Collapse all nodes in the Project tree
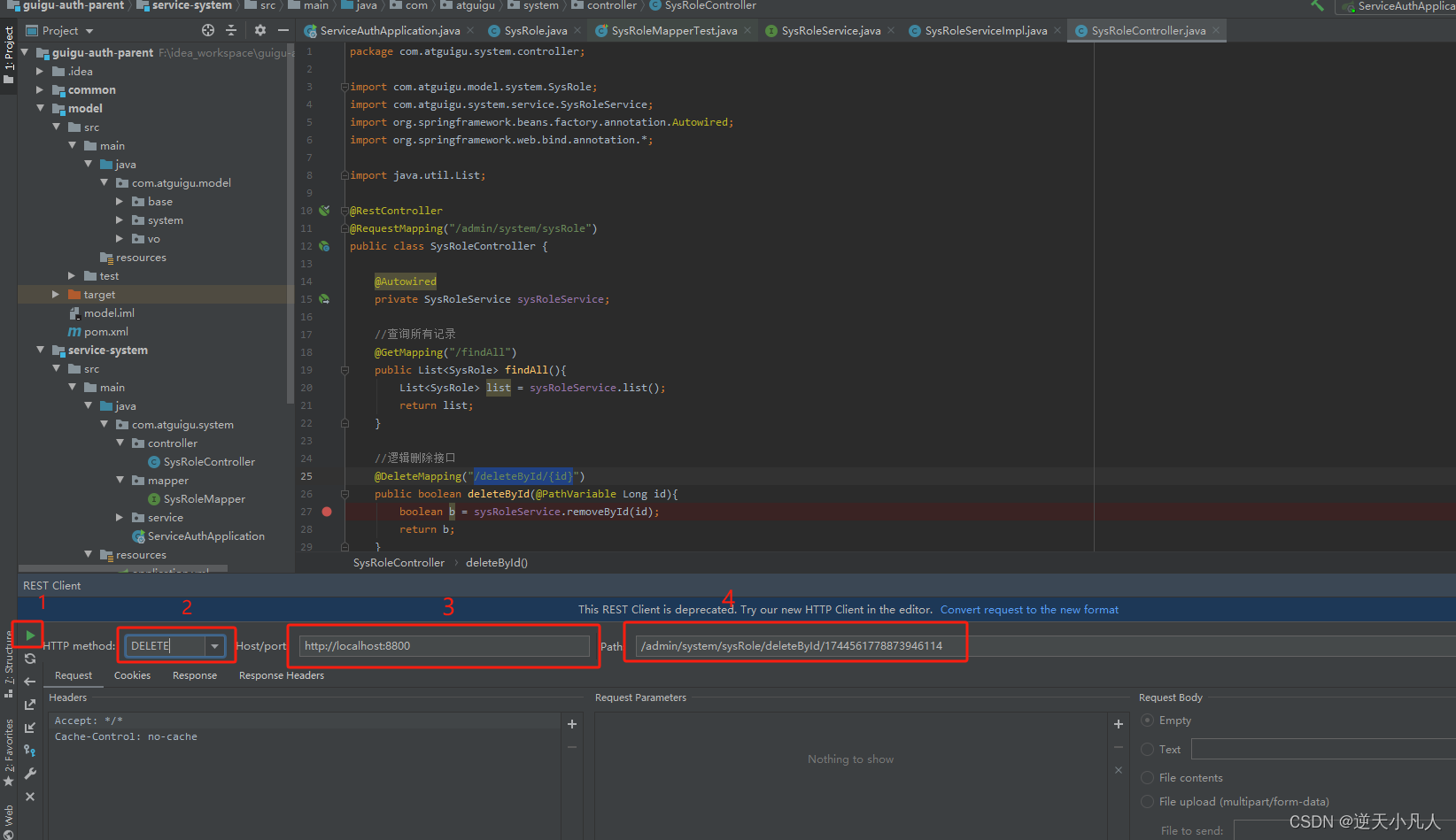The height and width of the screenshot is (840, 1456). coord(229,29)
